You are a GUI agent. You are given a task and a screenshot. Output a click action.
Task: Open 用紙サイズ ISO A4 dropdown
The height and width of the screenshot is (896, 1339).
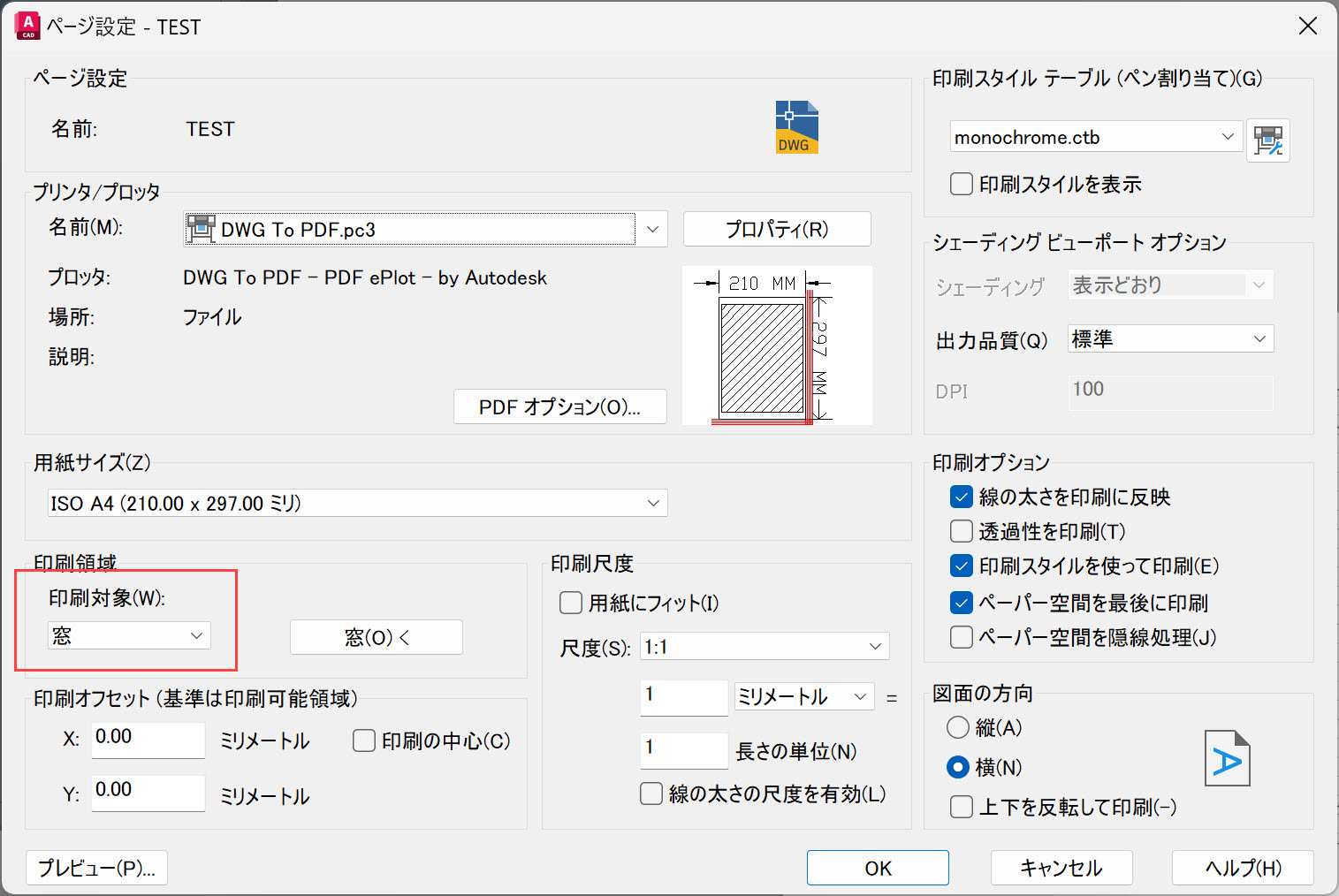coord(358,503)
